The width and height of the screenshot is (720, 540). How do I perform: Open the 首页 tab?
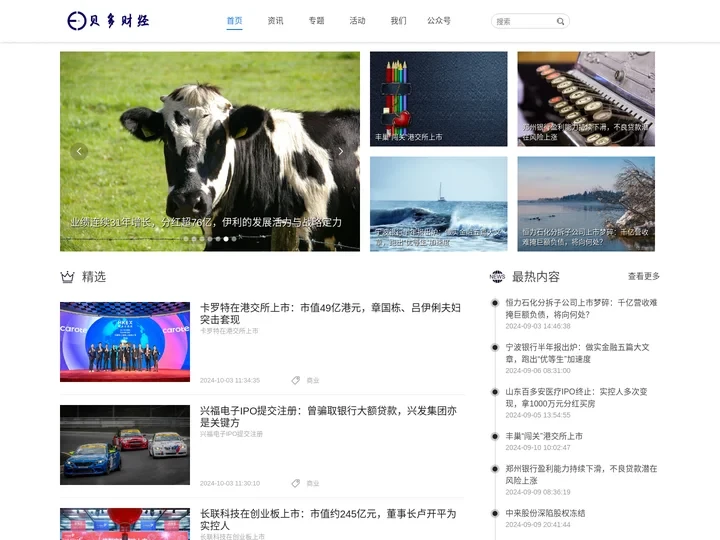point(234,21)
